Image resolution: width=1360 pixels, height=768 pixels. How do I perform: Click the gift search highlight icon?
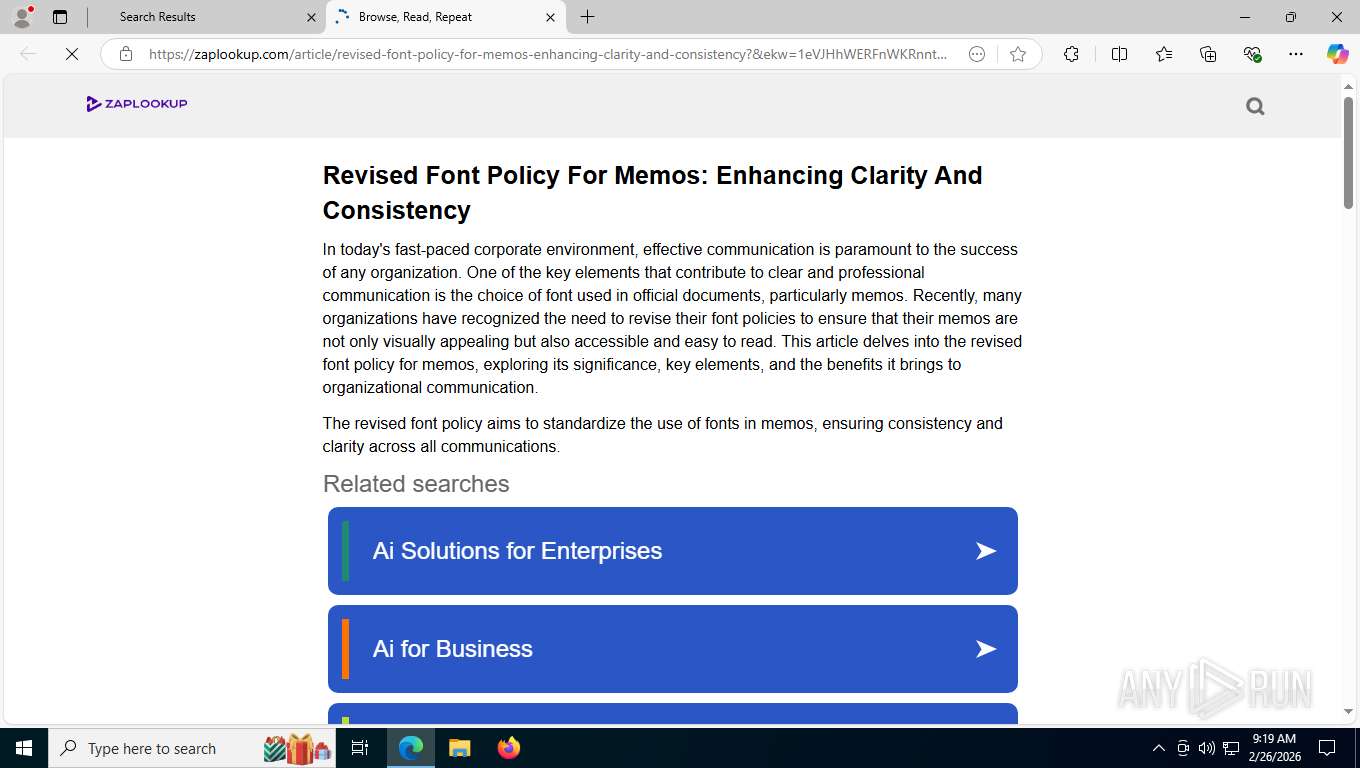click(297, 748)
